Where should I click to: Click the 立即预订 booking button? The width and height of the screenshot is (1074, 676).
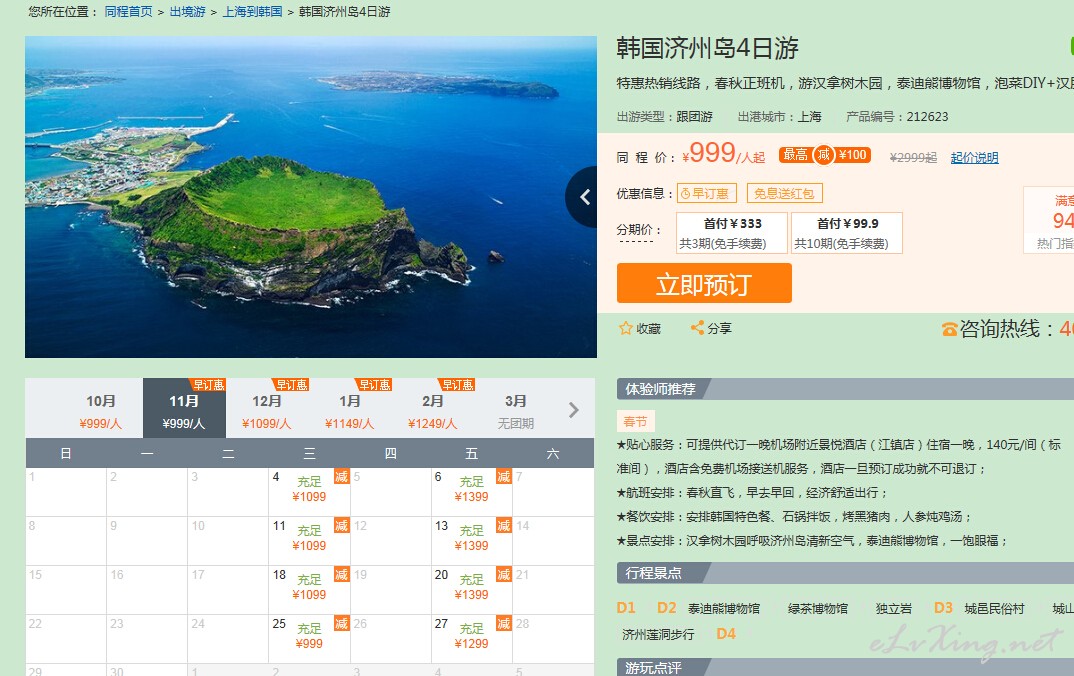point(704,283)
